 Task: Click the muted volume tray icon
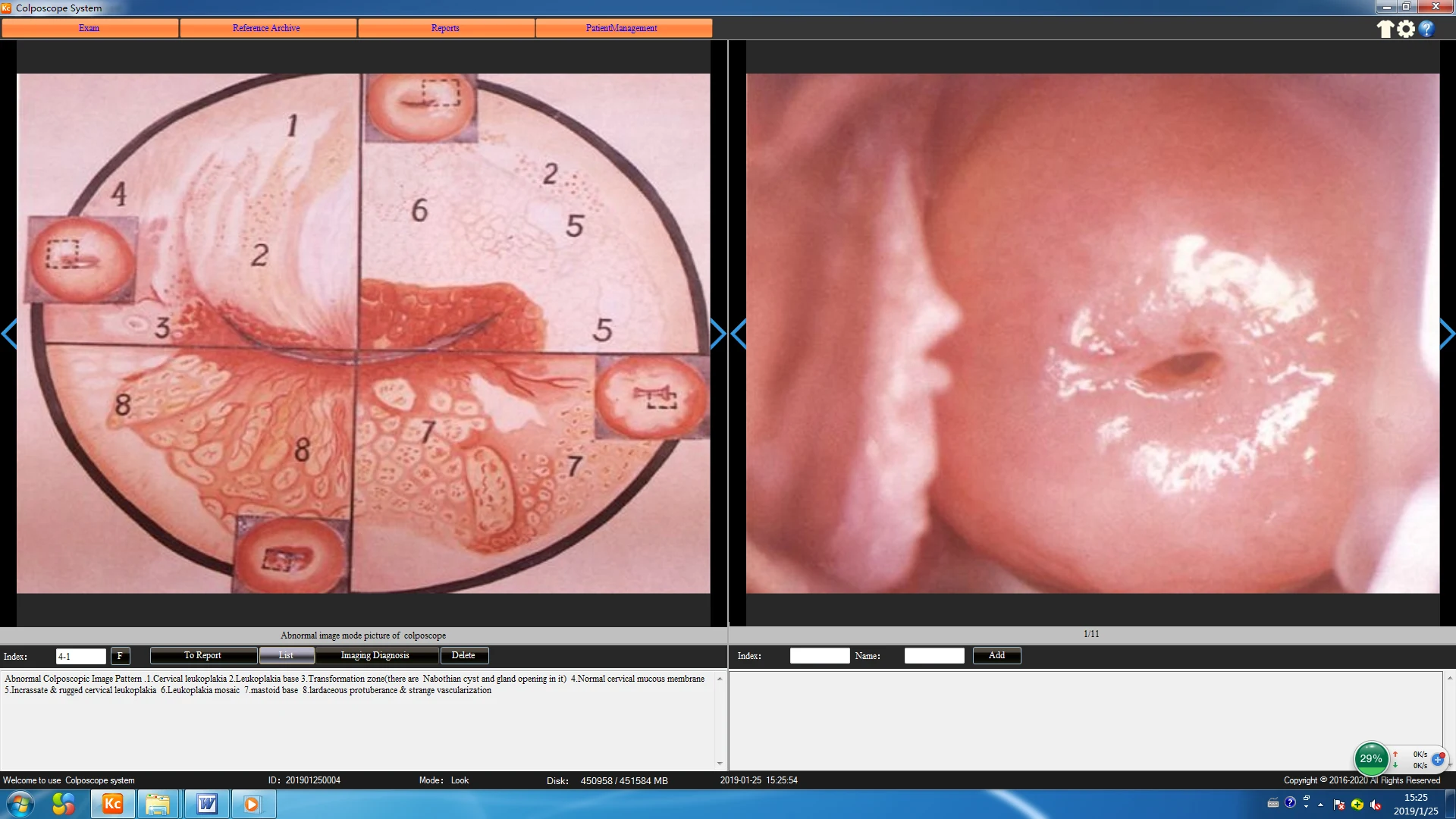point(1376,805)
